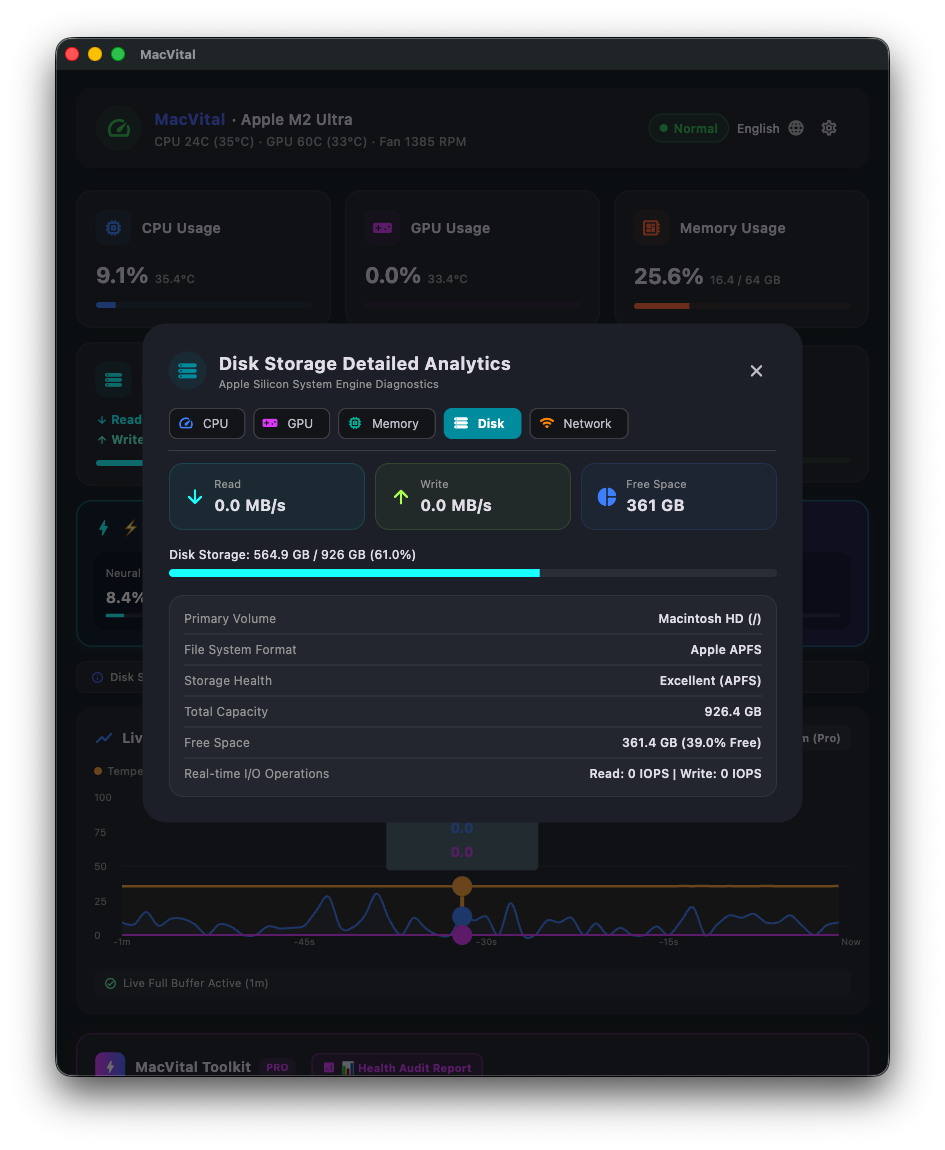Close the Disk Storage Detailed Analytics dialog
The height and width of the screenshot is (1150, 945).
(756, 371)
